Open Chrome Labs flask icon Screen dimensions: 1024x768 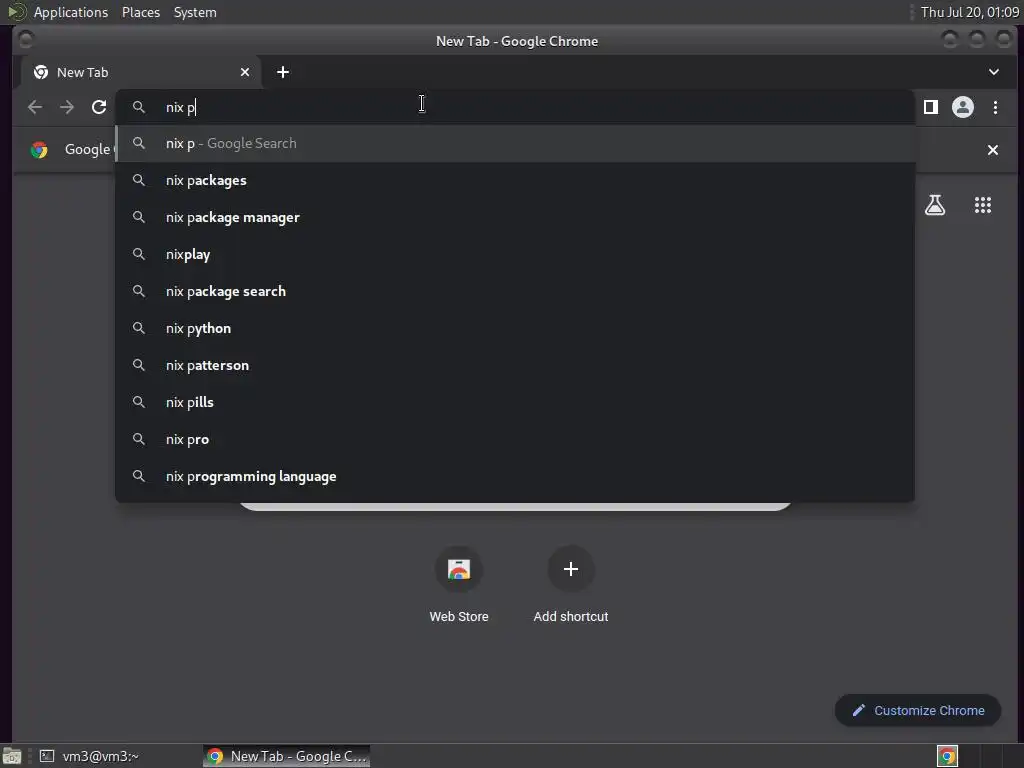pos(935,205)
